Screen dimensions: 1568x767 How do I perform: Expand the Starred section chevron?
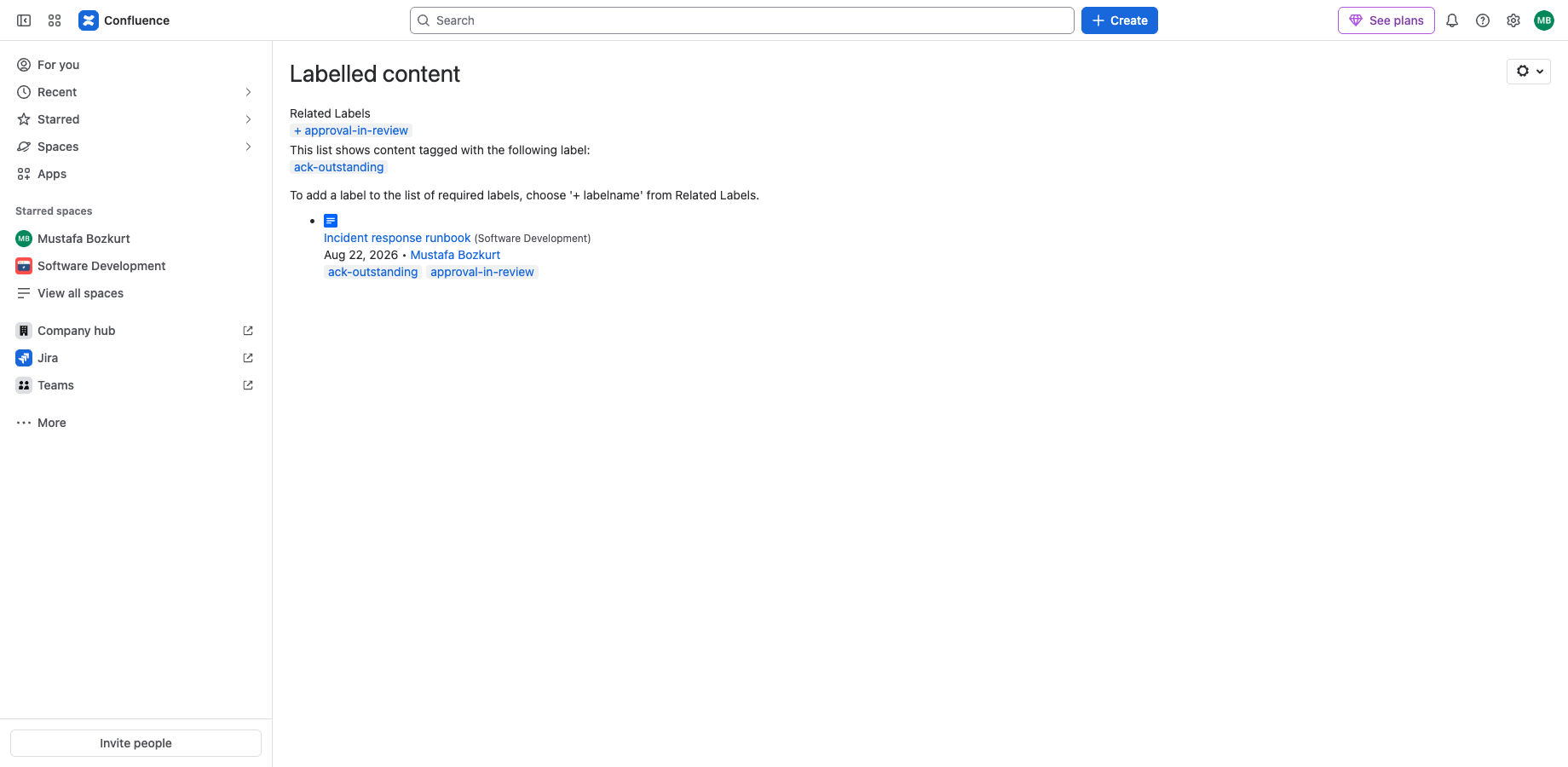click(x=248, y=119)
